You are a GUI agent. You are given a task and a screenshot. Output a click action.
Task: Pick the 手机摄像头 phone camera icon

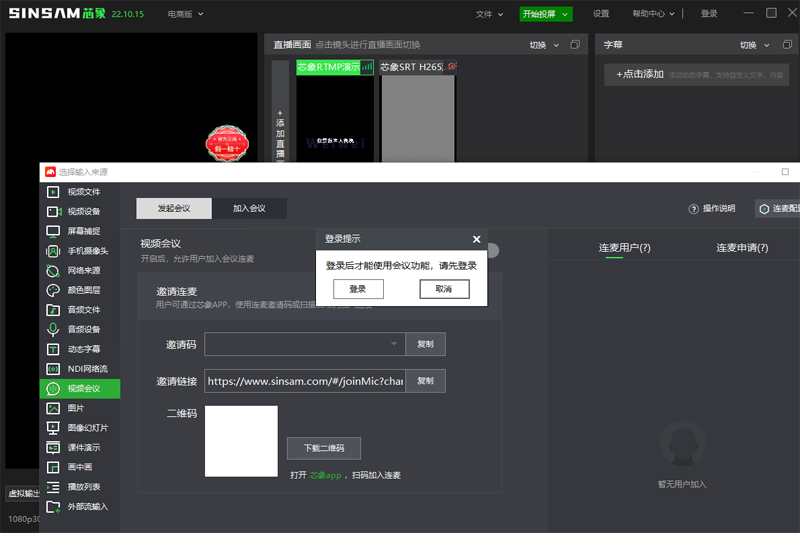click(53, 251)
